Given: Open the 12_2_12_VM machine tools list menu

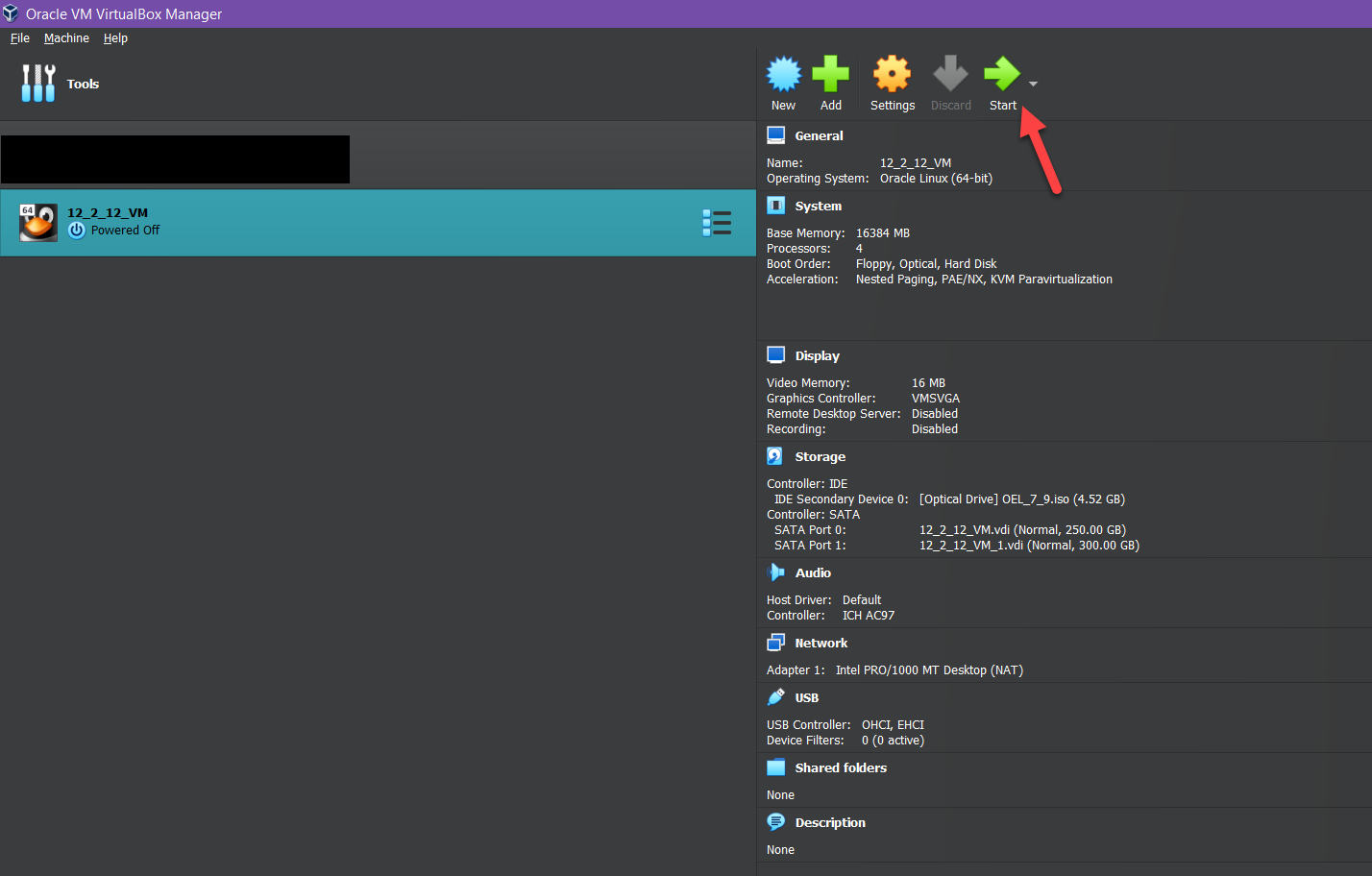Looking at the screenshot, I should [x=717, y=223].
